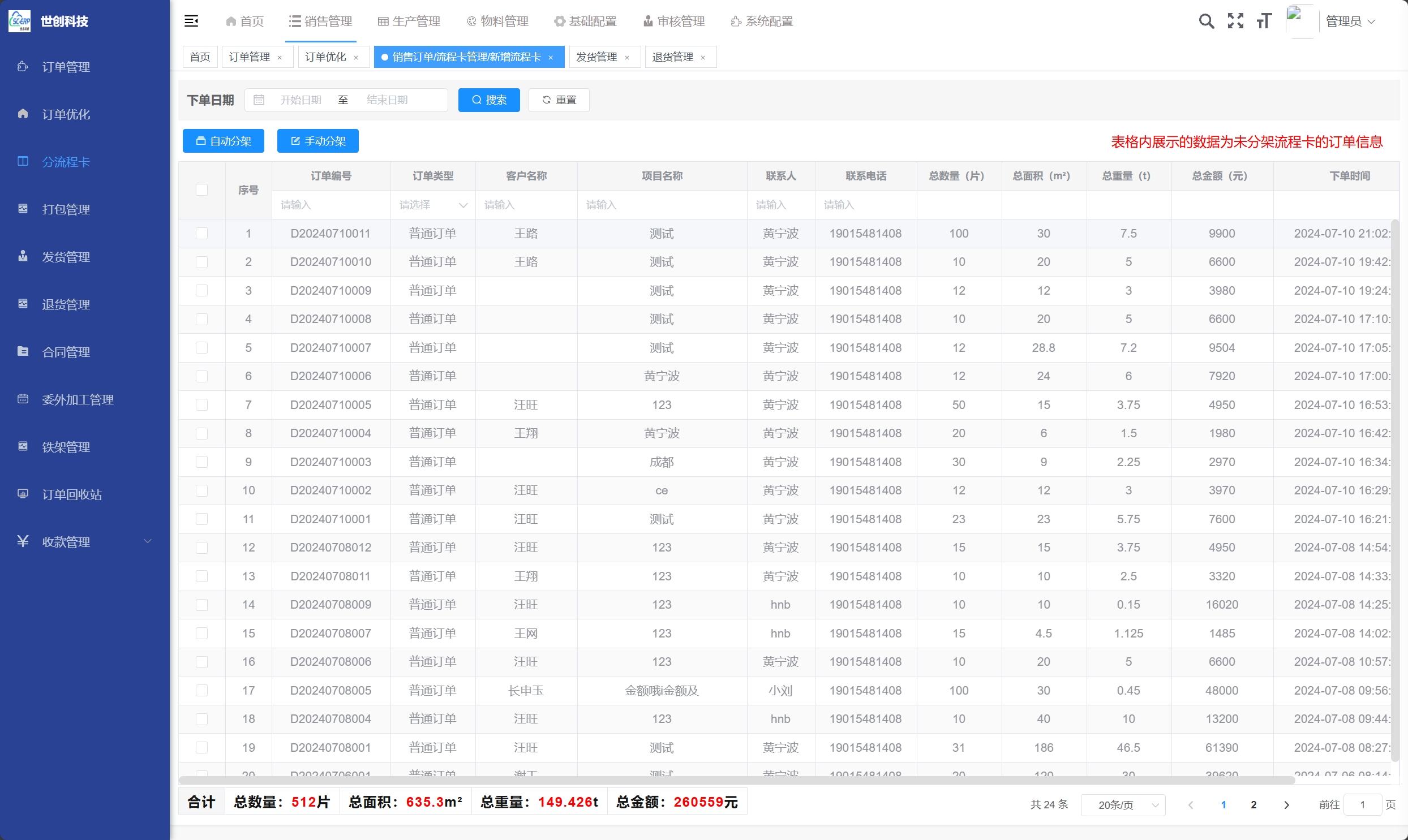Click the vertical table scrollbar
The image size is (1408, 840).
[x=1396, y=491]
